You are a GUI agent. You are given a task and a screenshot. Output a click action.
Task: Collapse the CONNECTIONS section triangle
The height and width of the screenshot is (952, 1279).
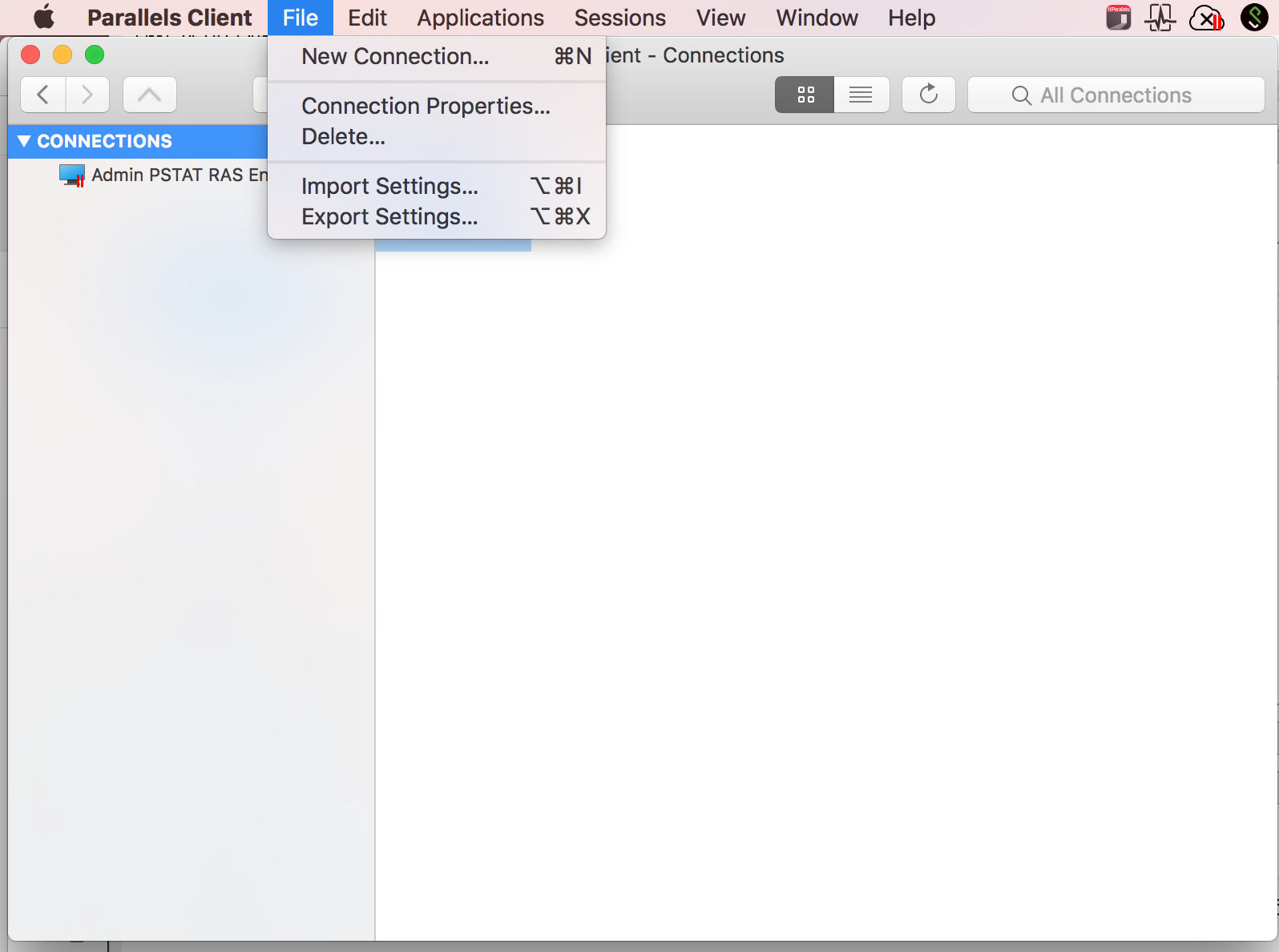(24, 141)
